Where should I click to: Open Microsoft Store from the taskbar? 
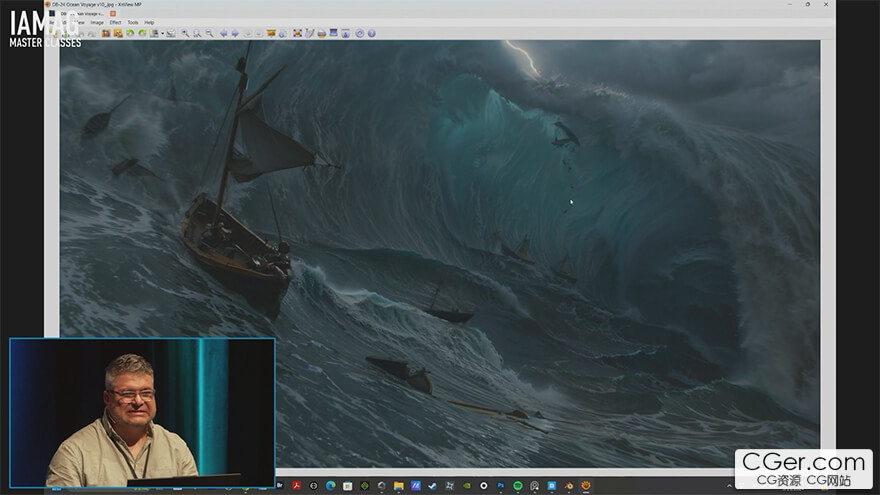click(347, 485)
